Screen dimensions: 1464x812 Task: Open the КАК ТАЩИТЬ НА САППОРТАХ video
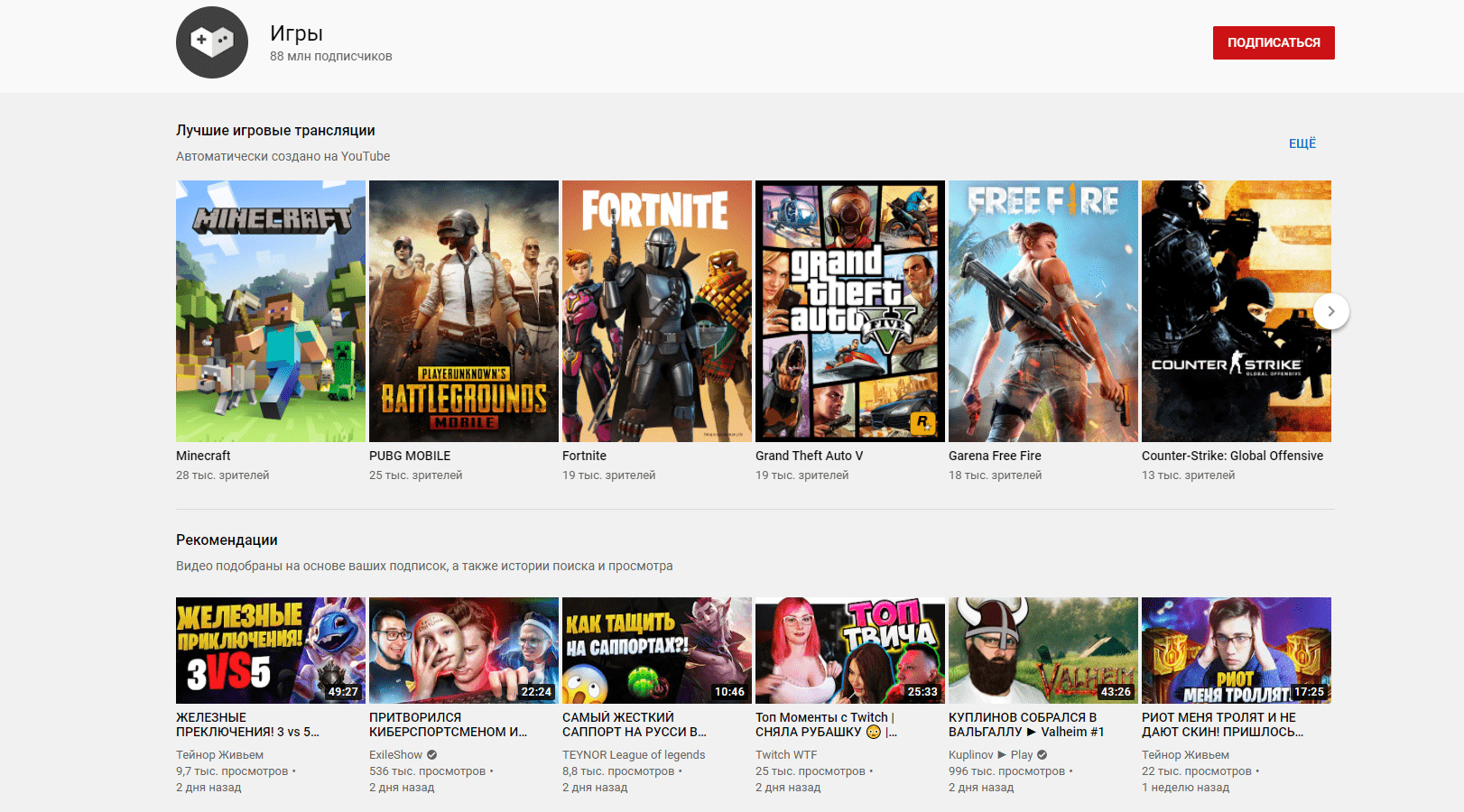click(x=657, y=650)
